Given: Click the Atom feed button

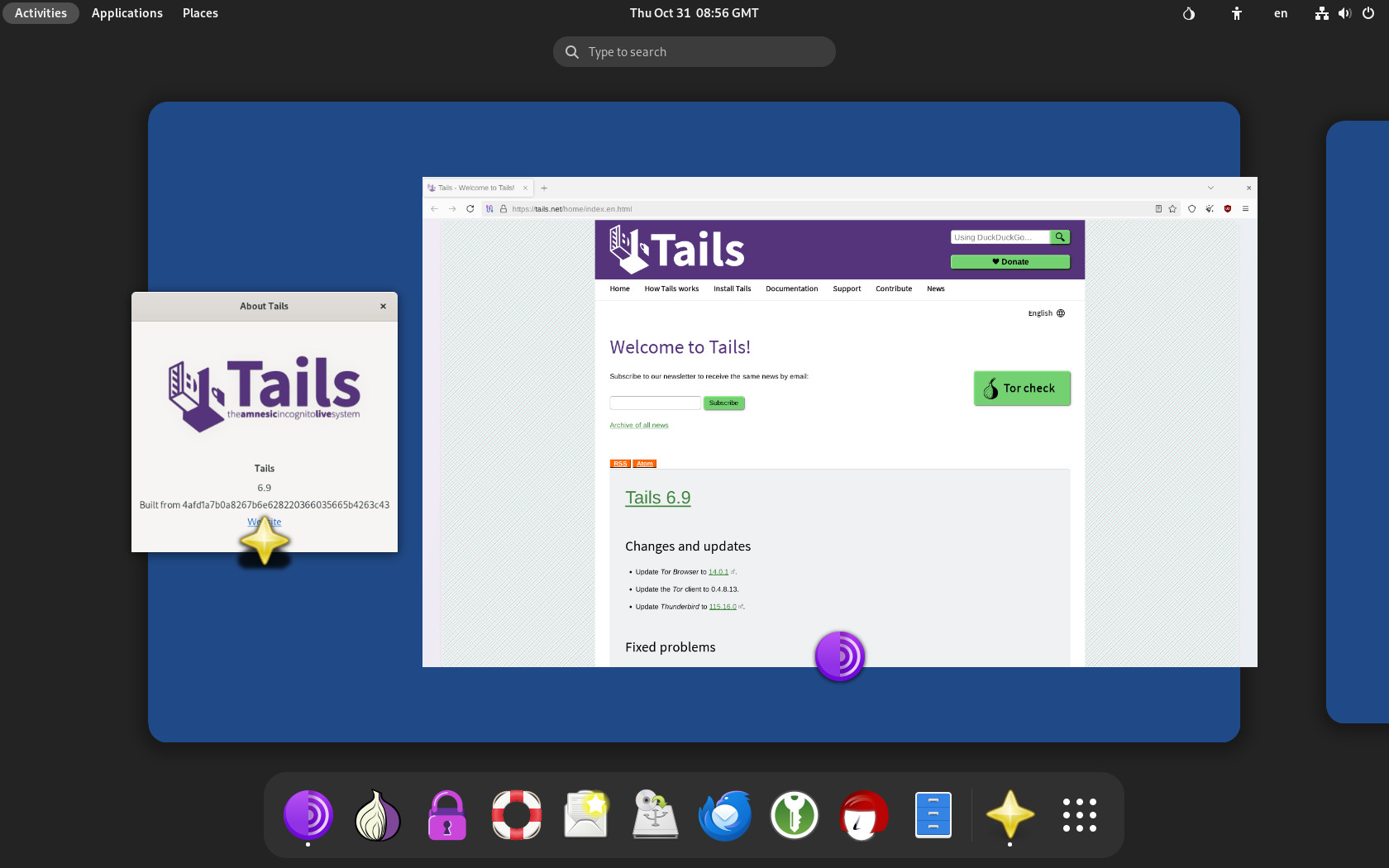Looking at the screenshot, I should point(645,464).
